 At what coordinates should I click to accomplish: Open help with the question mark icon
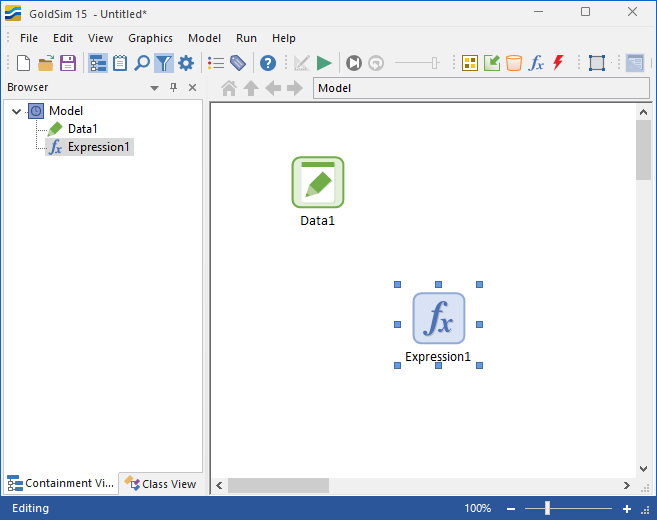pos(268,63)
